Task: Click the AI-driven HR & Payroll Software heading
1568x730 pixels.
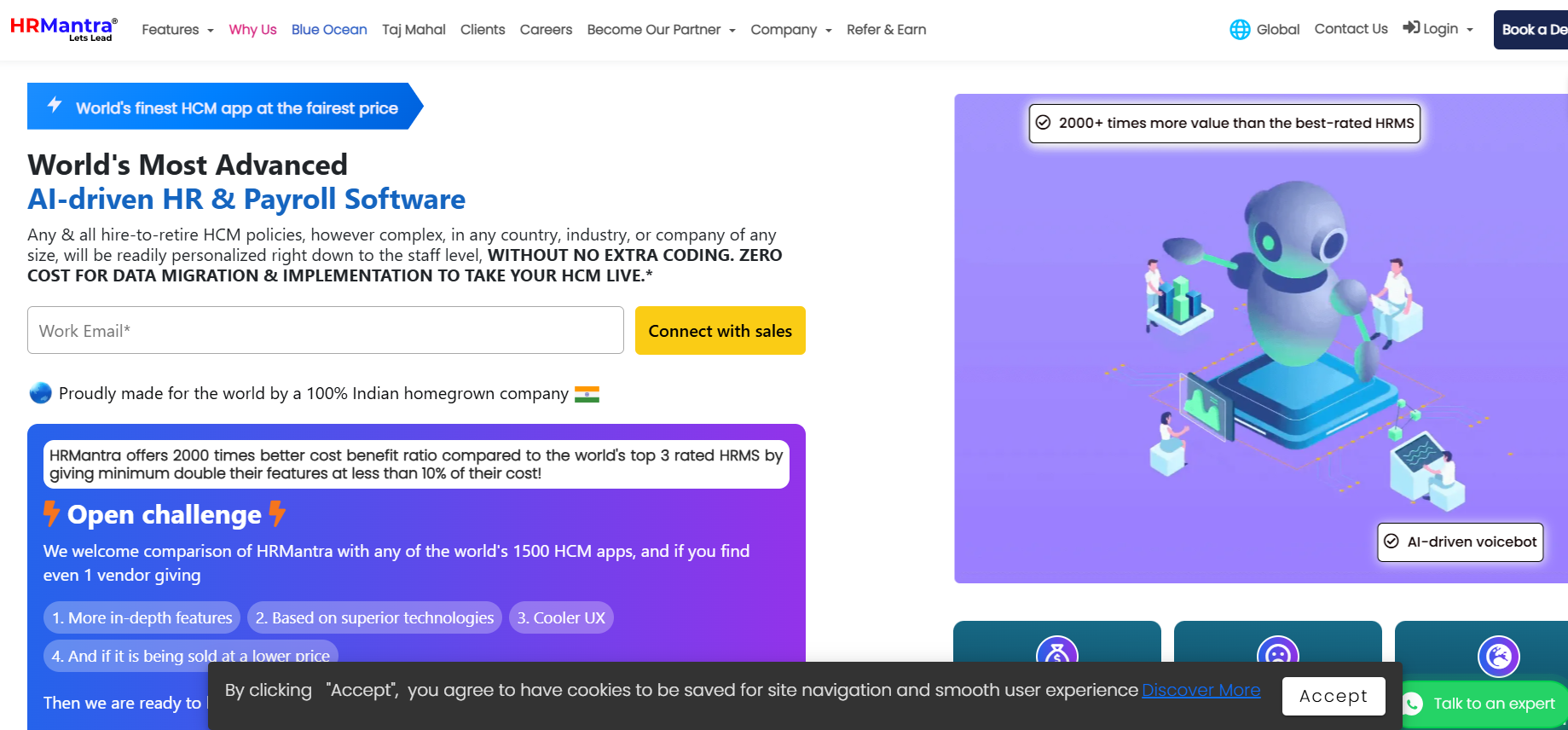Action: 246,199
